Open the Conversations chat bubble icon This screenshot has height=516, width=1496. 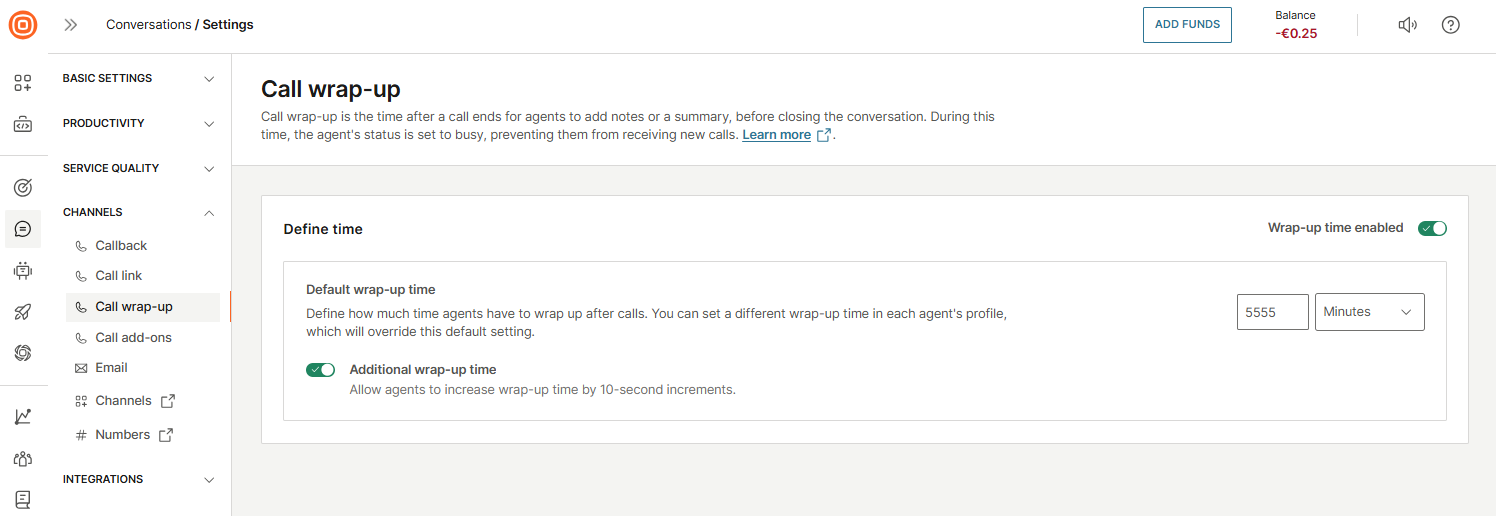pyautogui.click(x=23, y=229)
